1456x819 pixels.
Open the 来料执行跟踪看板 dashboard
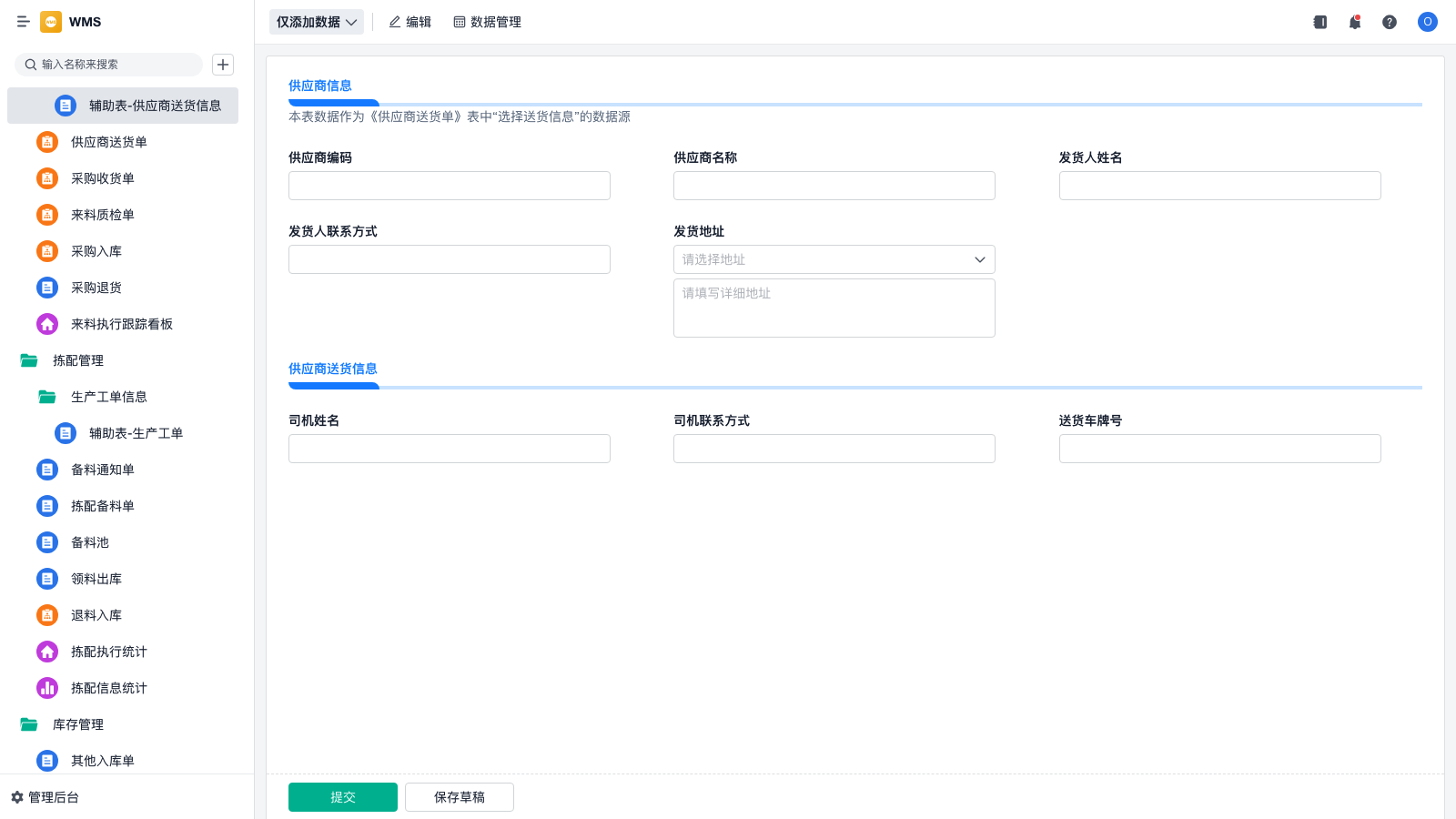[121, 324]
